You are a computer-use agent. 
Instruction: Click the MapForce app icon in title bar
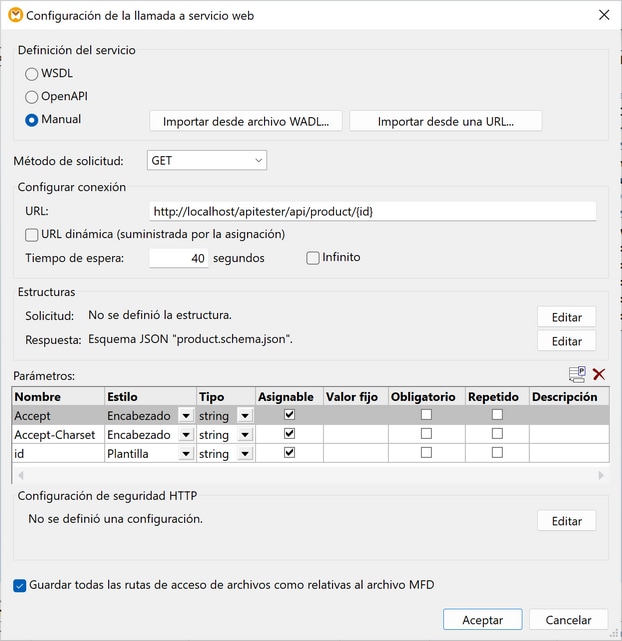pyautogui.click(x=16, y=16)
